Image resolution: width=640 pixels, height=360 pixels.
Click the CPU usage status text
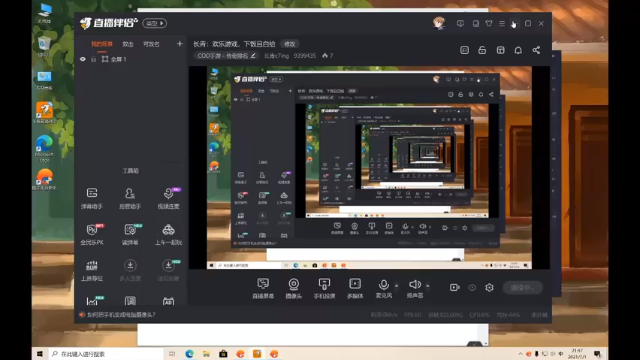click(x=480, y=315)
